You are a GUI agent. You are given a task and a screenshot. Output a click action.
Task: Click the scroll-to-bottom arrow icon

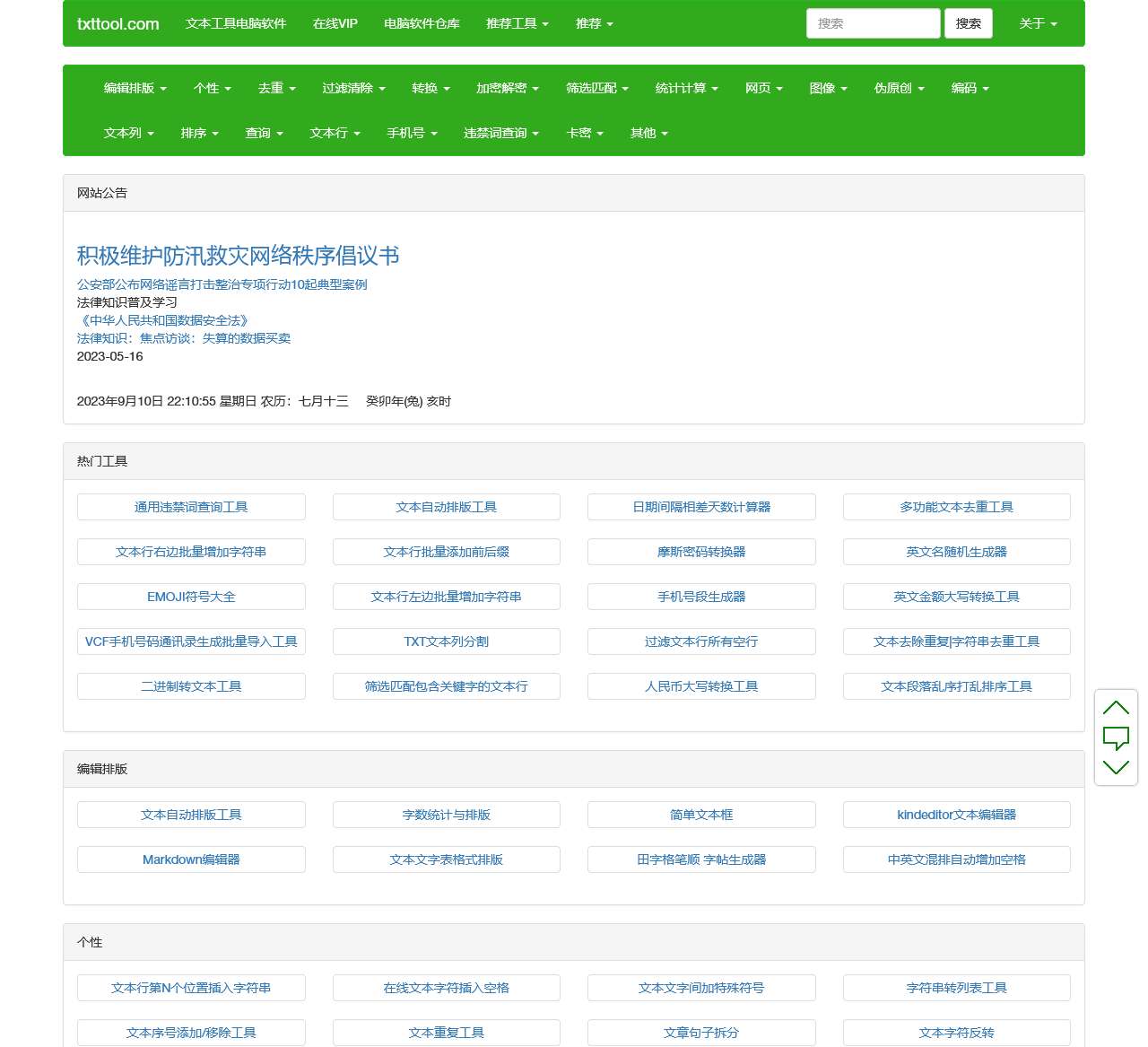pos(1116,767)
